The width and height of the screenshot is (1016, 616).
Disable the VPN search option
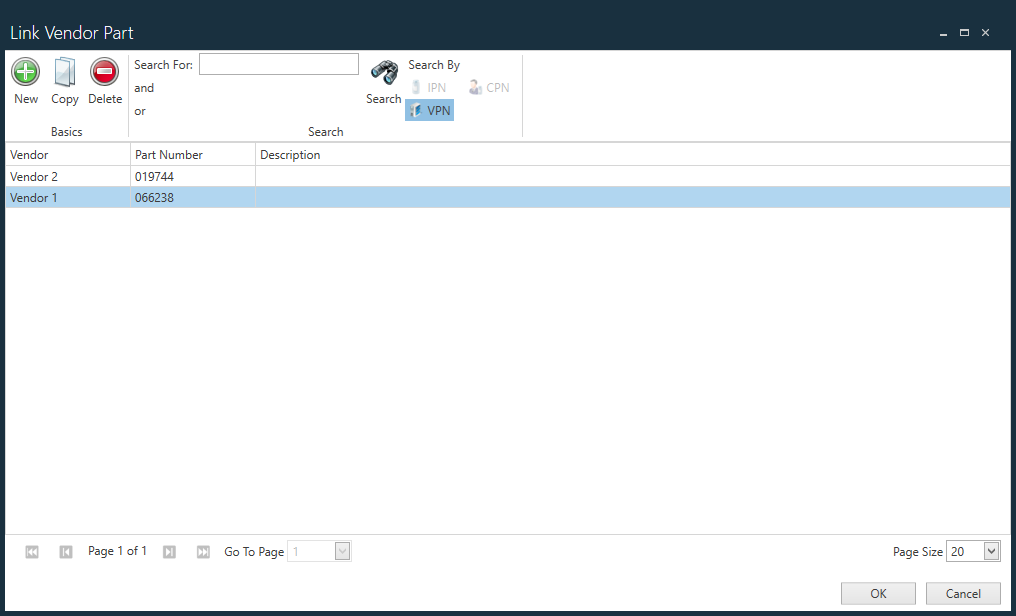(x=429, y=110)
